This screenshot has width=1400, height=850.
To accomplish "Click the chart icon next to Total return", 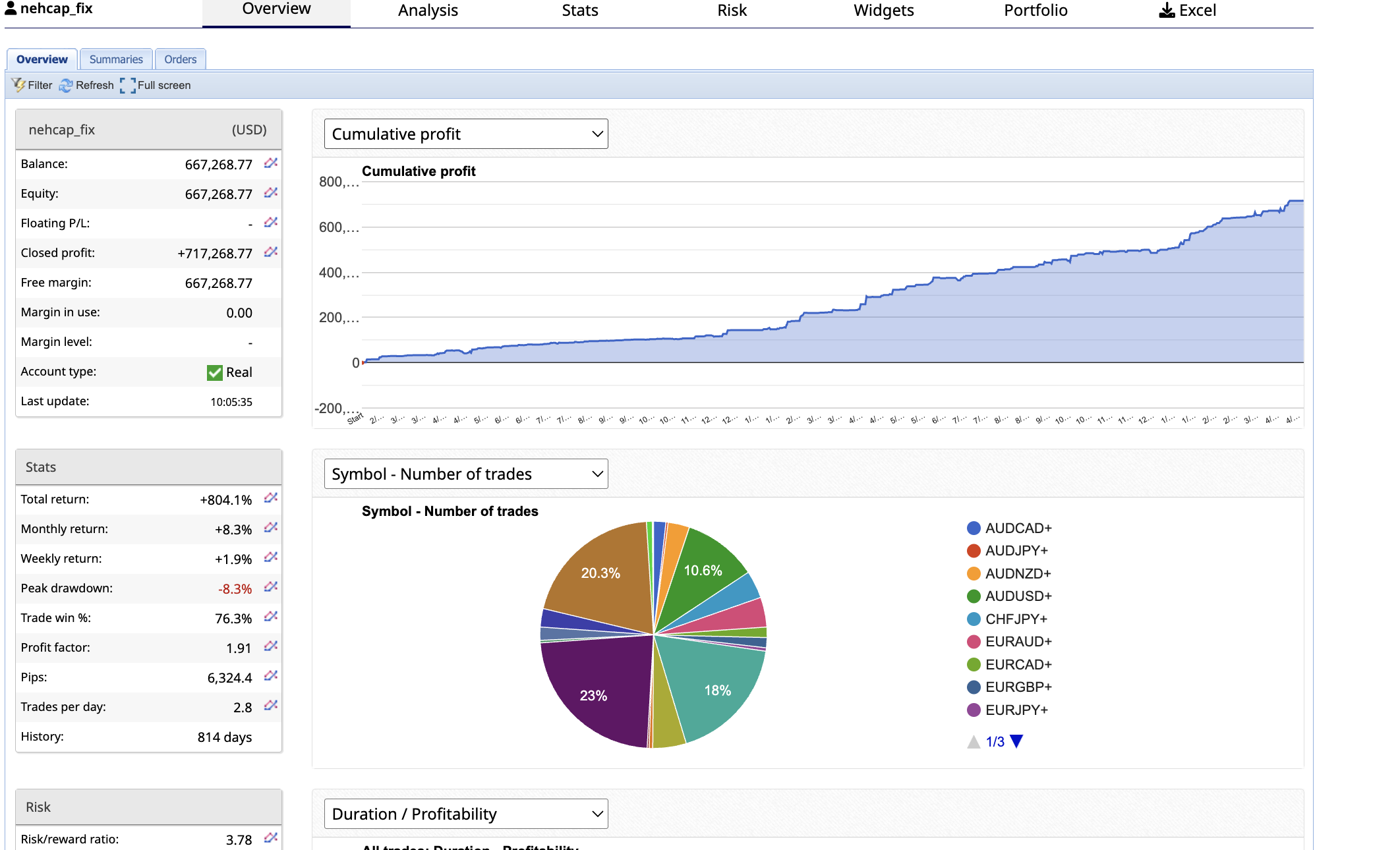I will tap(270, 498).
